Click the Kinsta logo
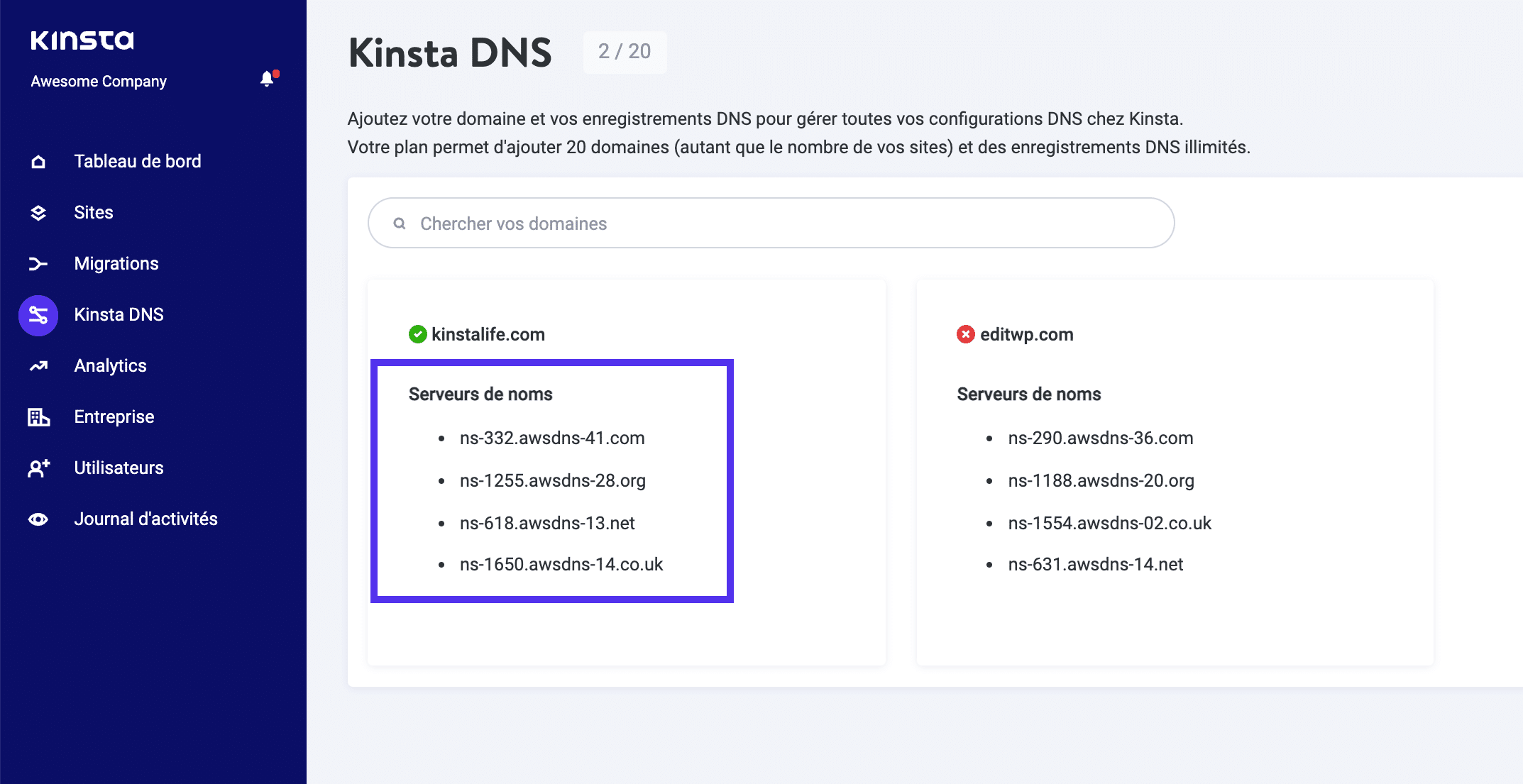Image resolution: width=1523 pixels, height=784 pixels. click(82, 40)
